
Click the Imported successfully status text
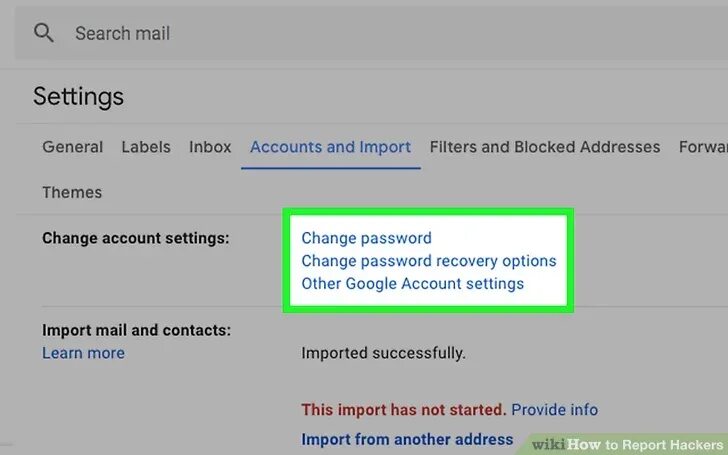coord(383,353)
